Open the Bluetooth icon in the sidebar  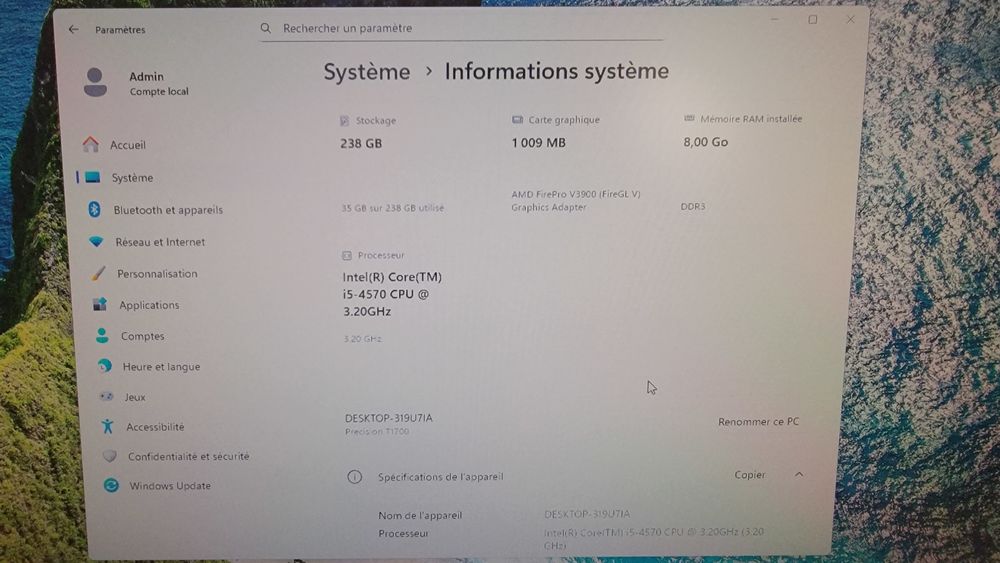tap(94, 209)
